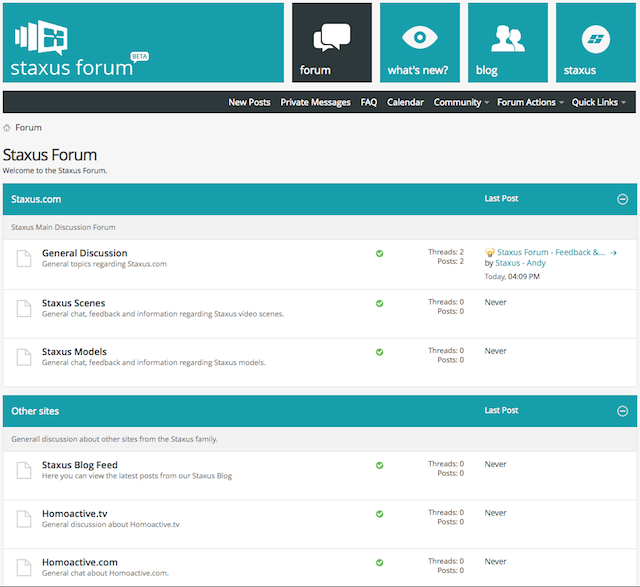Image resolution: width=640 pixels, height=587 pixels.
Task: Collapse the Staxus.com category
Action: [622, 199]
